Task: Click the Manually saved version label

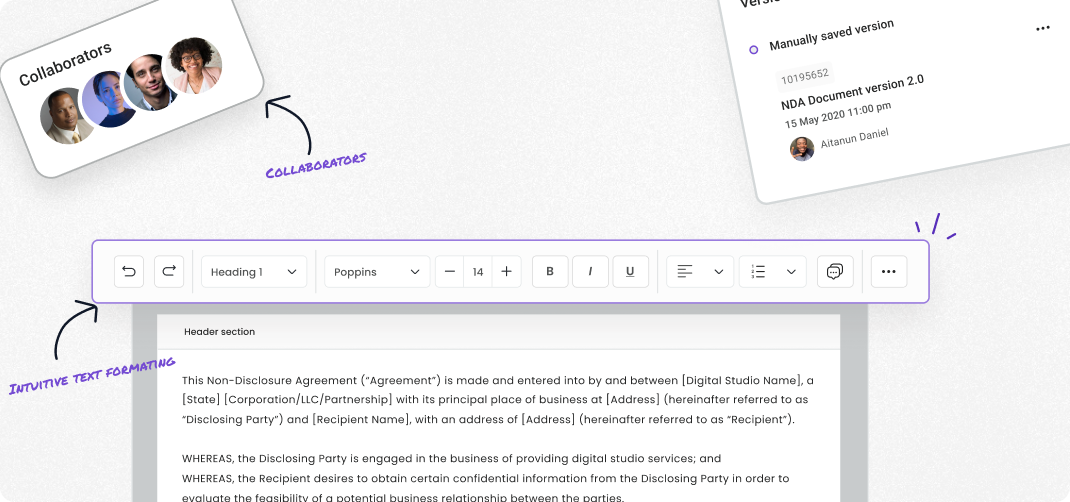Action: 831,35
